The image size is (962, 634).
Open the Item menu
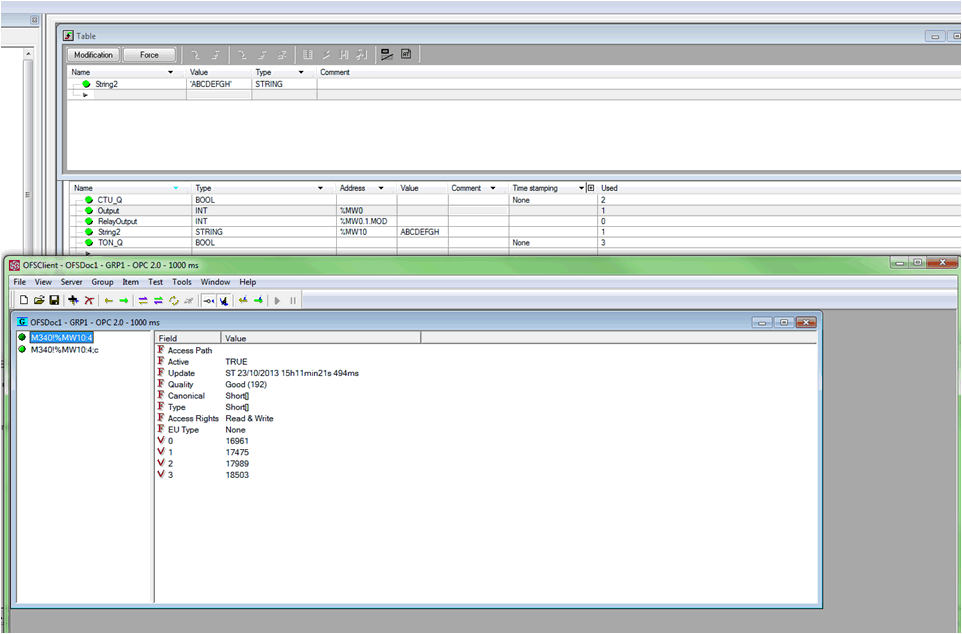[131, 282]
